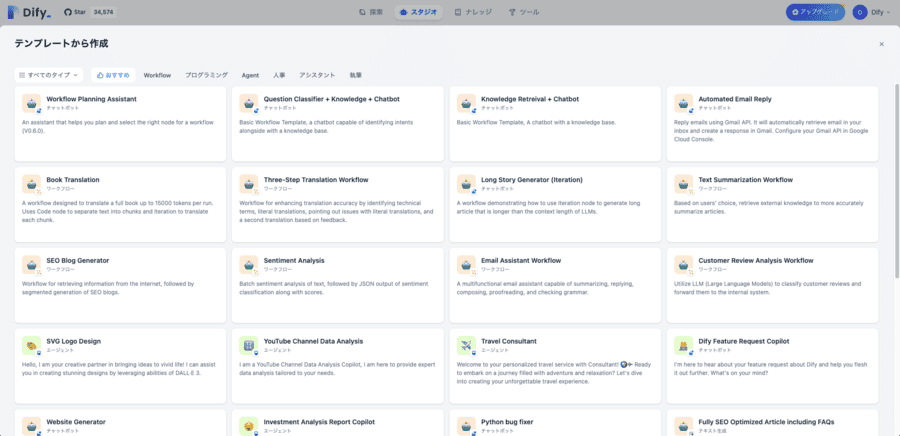
Task: Click the Automated Email Reply icon
Action: [x=684, y=103]
